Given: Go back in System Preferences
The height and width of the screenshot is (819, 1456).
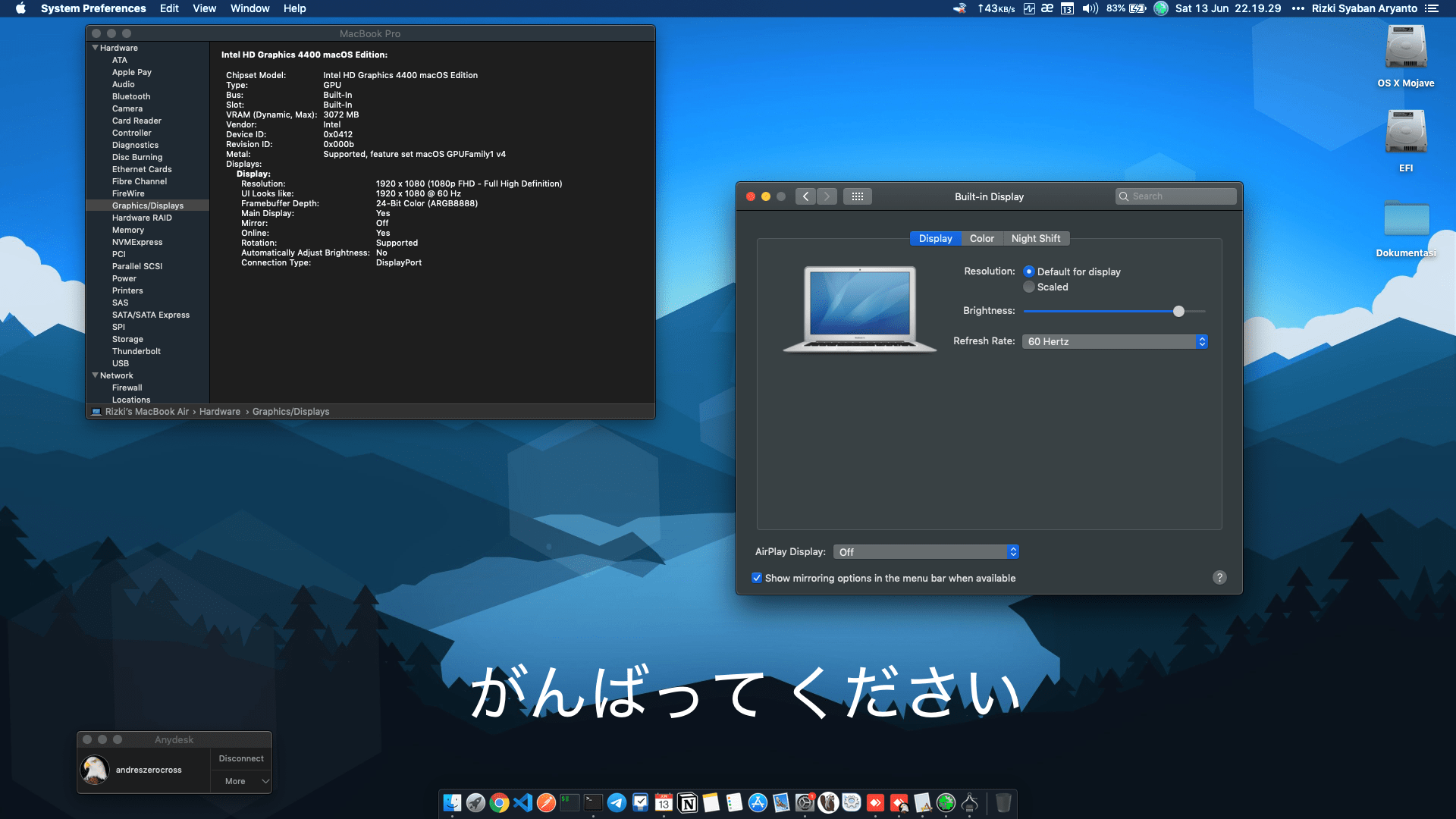Looking at the screenshot, I should coord(806,196).
